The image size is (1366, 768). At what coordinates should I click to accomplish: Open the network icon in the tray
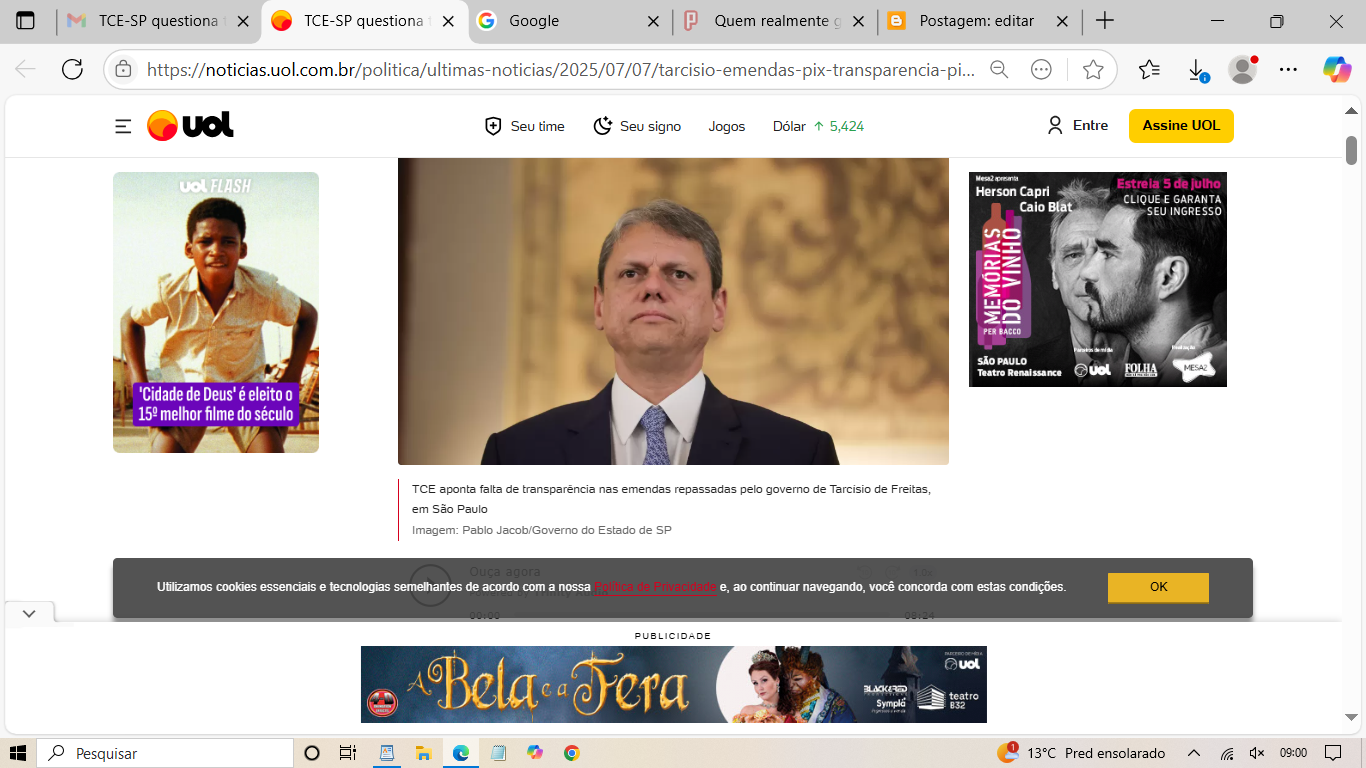pyautogui.click(x=1227, y=753)
